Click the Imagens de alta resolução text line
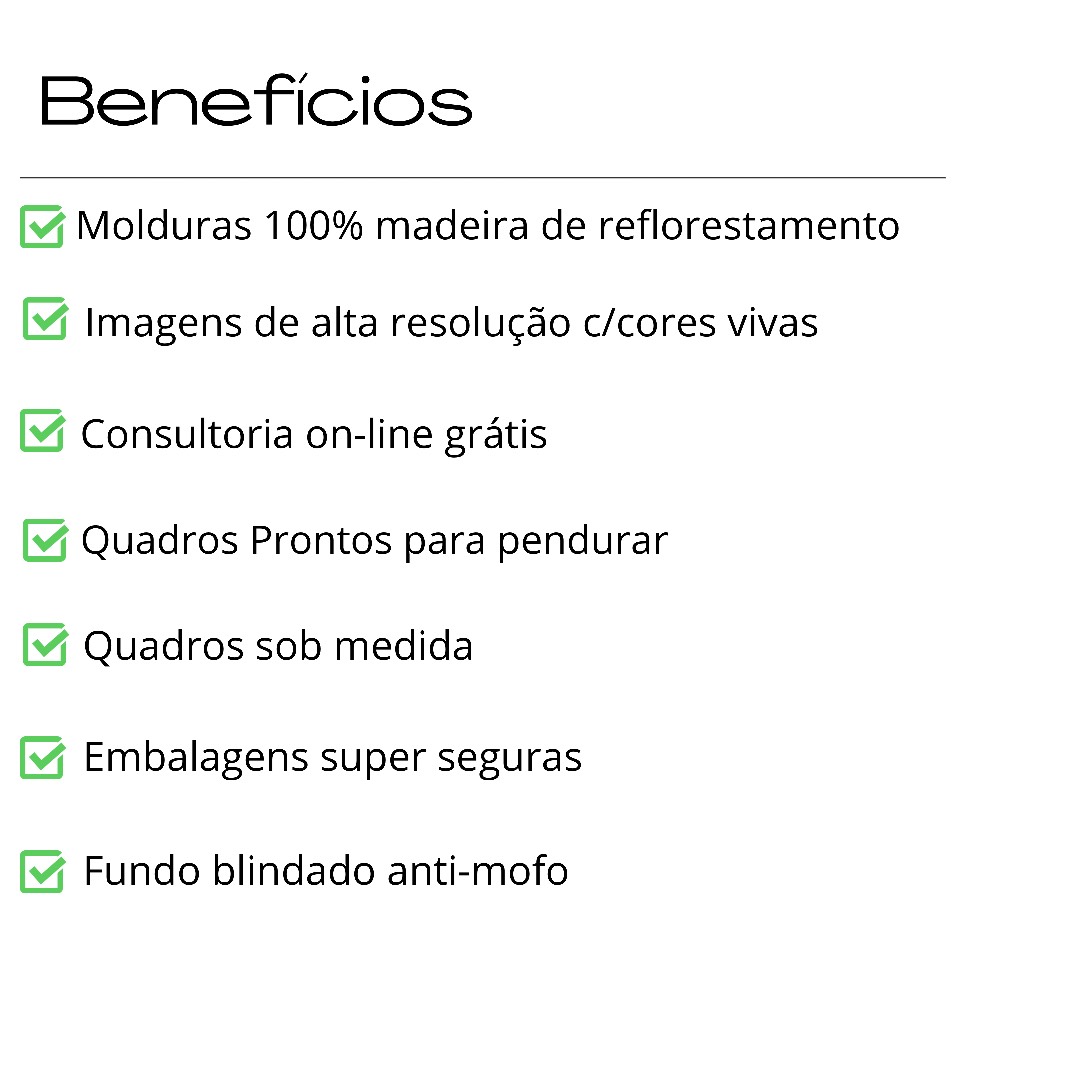 (451, 323)
